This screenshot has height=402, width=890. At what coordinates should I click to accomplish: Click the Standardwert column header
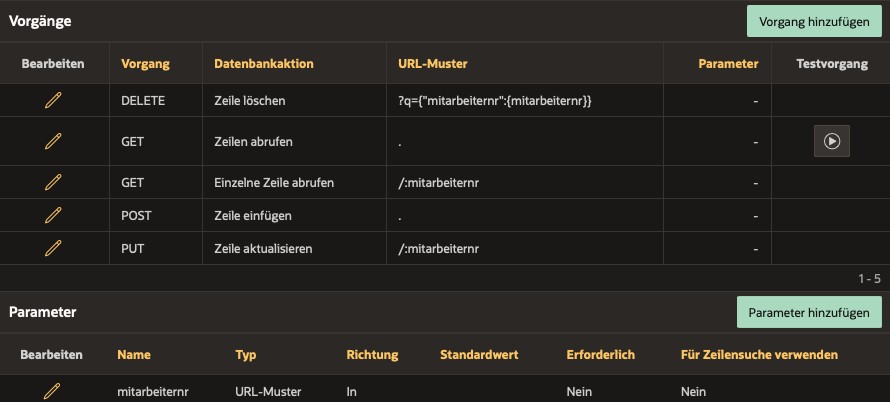tap(479, 355)
